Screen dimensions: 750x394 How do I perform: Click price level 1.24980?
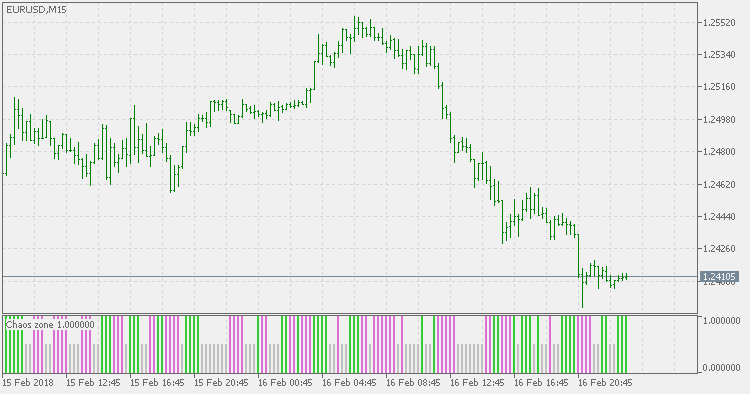coord(719,120)
